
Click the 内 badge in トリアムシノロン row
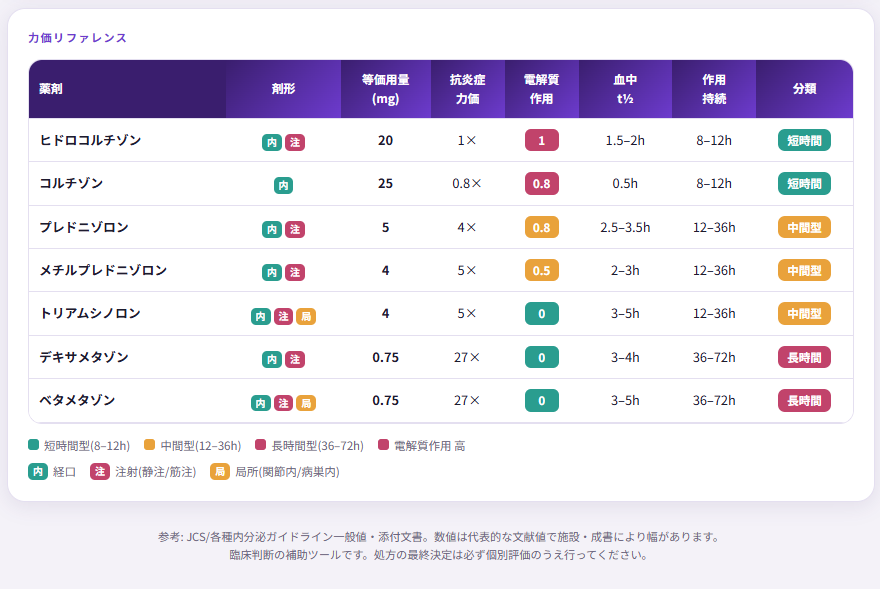click(x=260, y=316)
